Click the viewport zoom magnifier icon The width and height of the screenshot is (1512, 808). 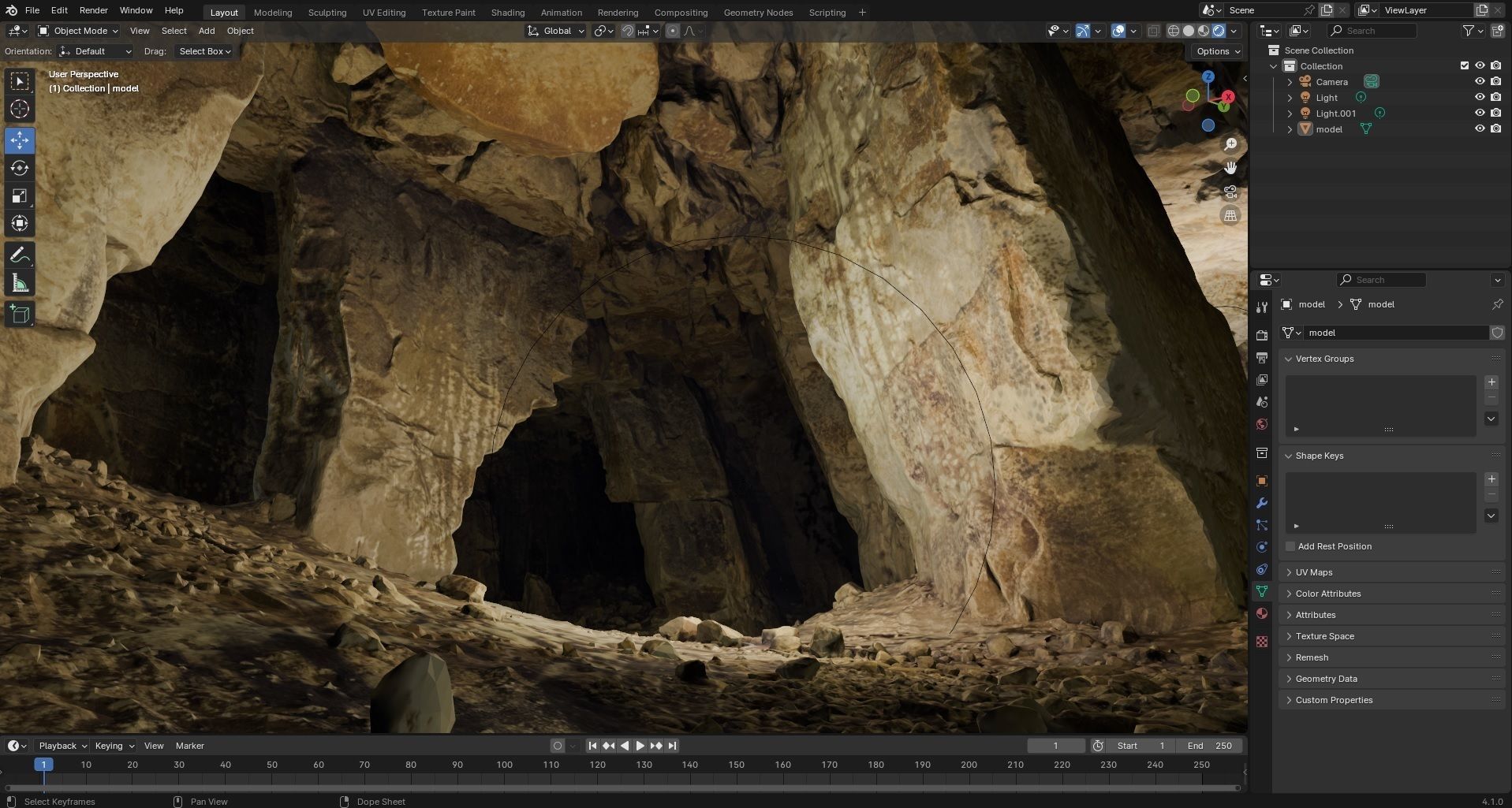tap(1230, 144)
